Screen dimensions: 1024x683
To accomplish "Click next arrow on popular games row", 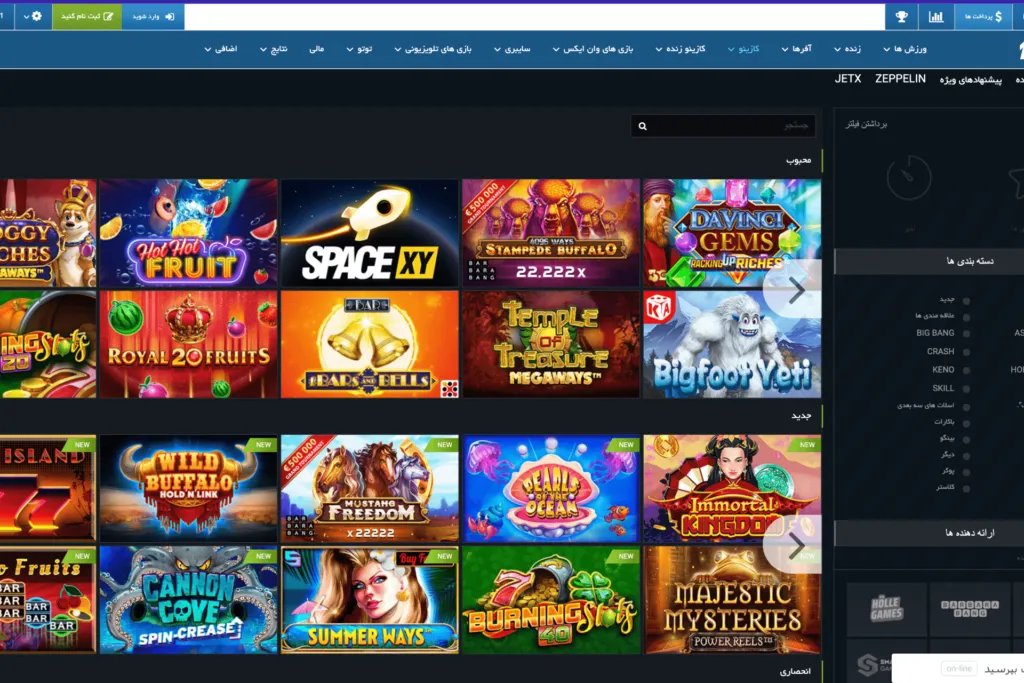I will [x=797, y=290].
